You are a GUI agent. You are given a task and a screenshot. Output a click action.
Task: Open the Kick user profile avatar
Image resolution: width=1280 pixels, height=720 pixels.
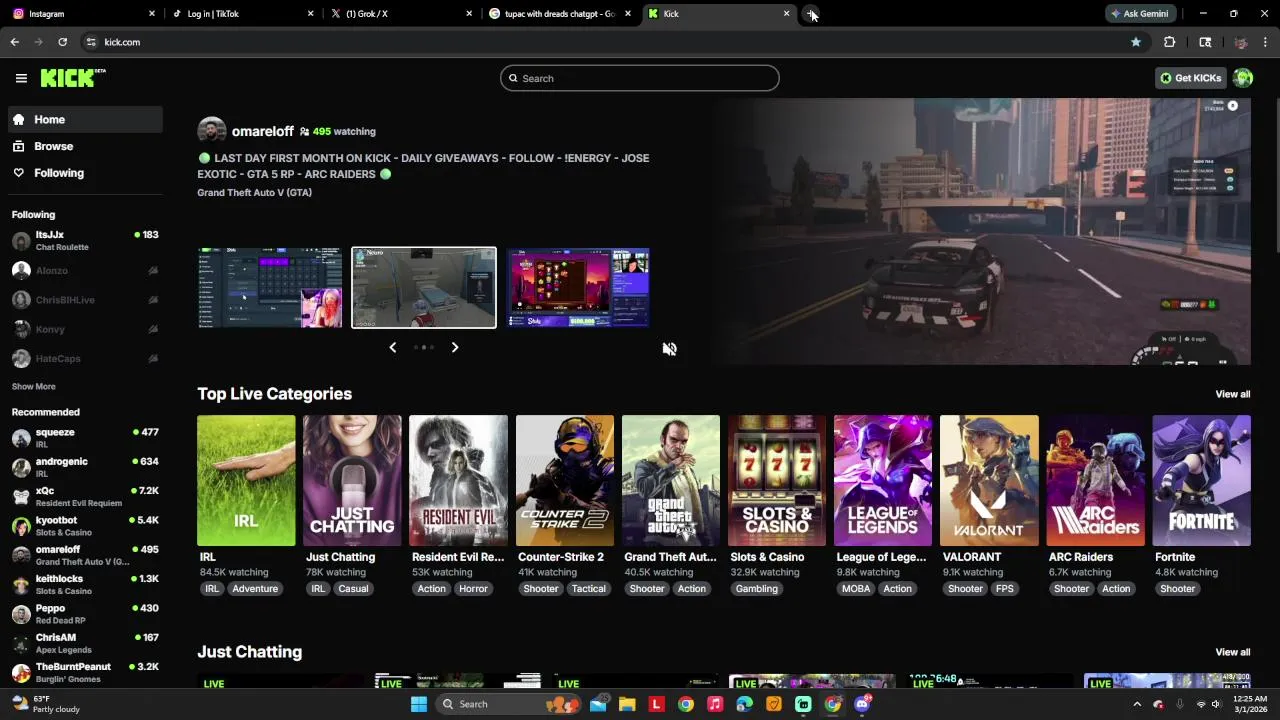coord(1243,78)
